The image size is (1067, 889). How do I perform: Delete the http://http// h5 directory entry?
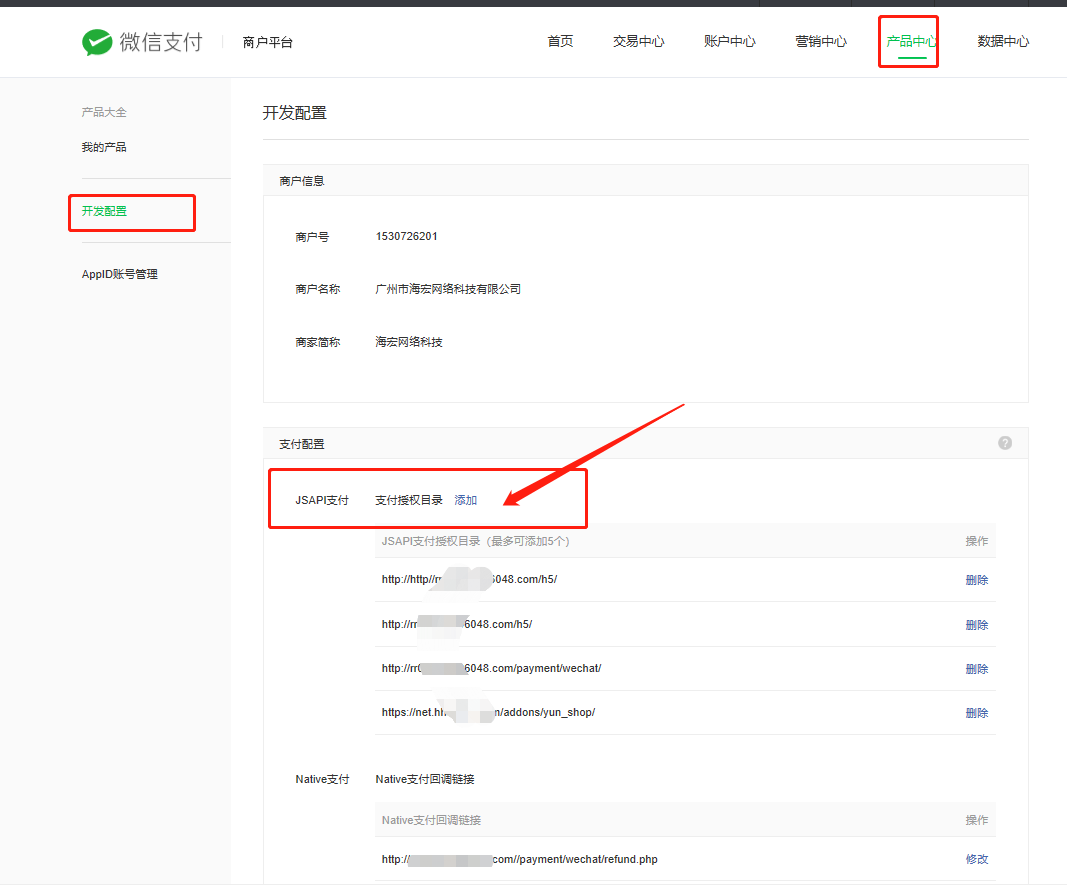(976, 580)
